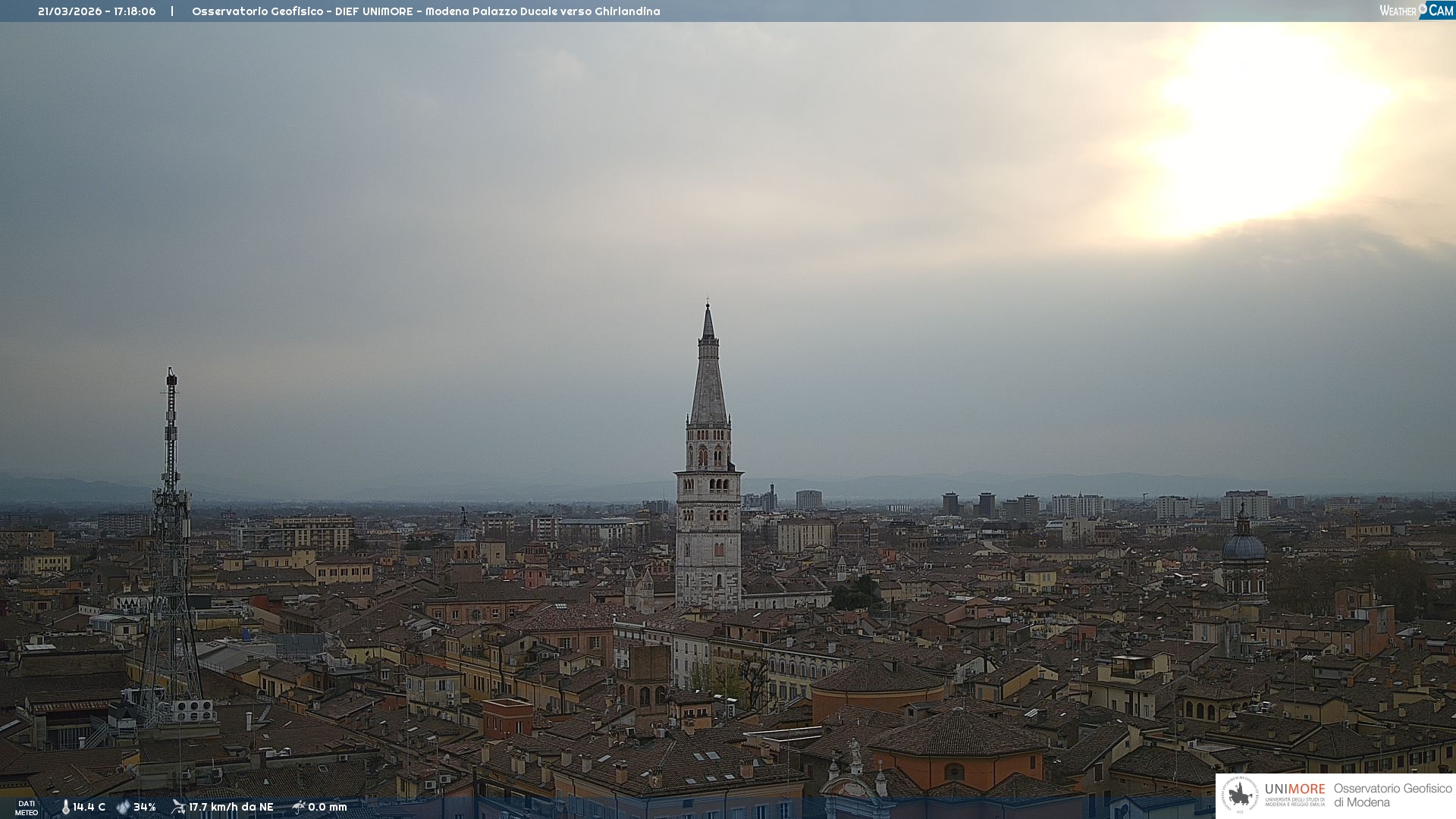Image resolution: width=1456 pixels, height=819 pixels.
Task: Click the Osservatorio Geofisico di Modena text
Action: click(x=1392, y=795)
